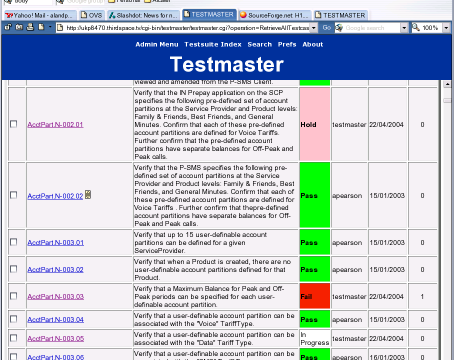Open test case AcctPartN-003.05
This screenshot has height=360, width=454.
tap(56, 339)
